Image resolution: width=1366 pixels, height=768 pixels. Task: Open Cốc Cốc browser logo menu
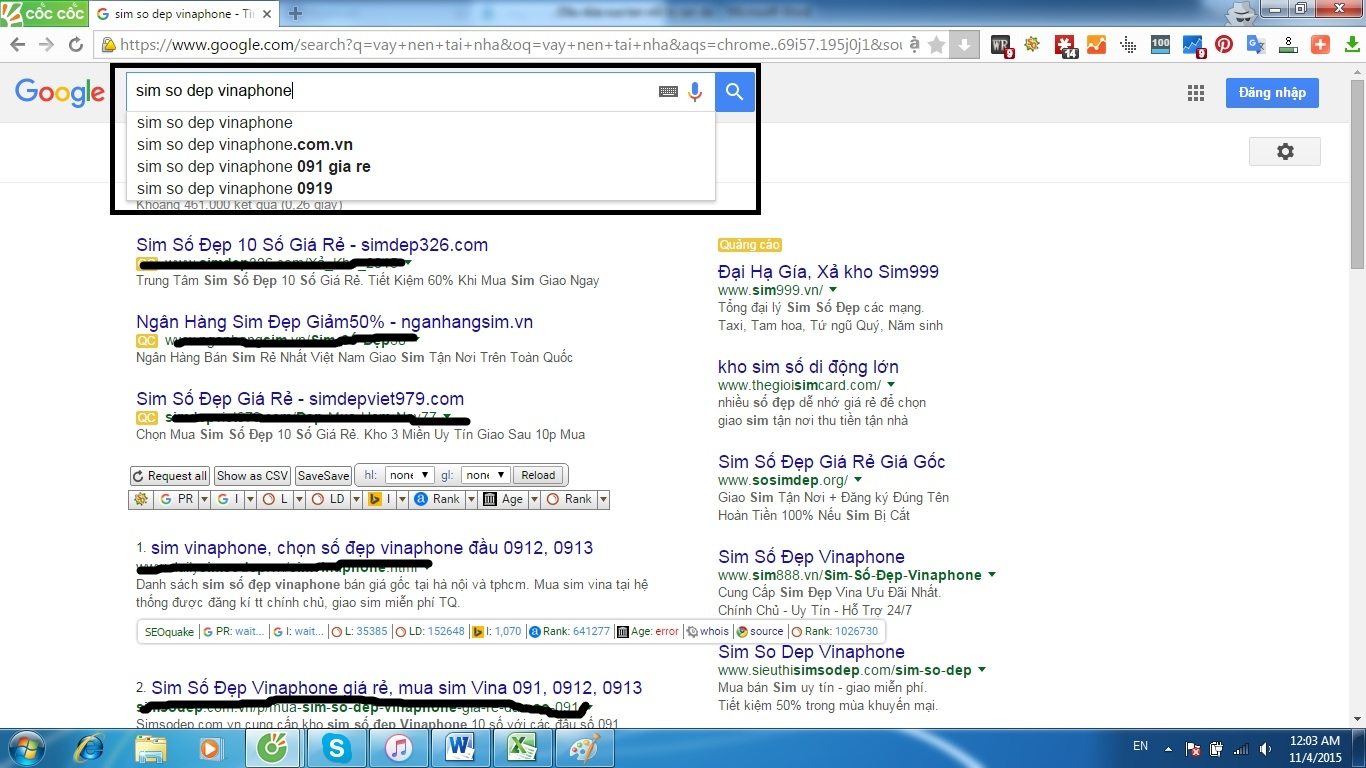tap(44, 13)
